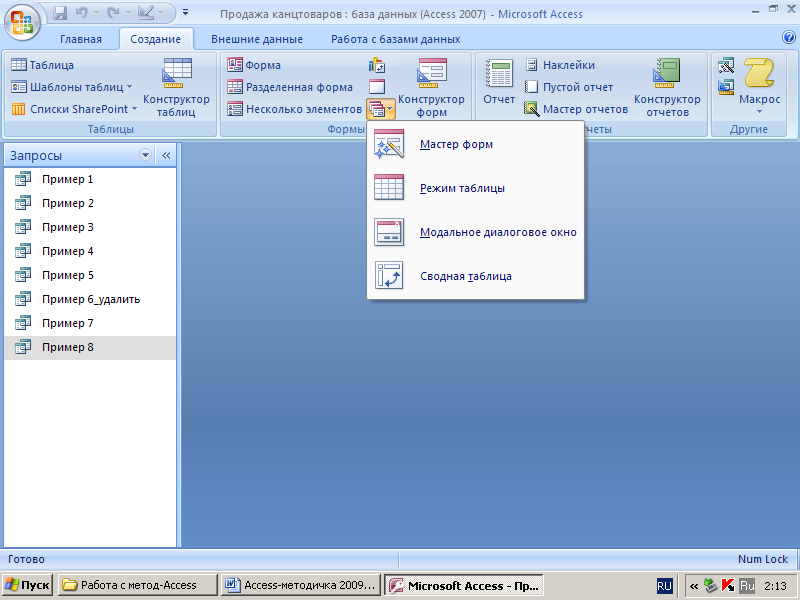Open Конструктор таблиц
Viewport: 800px width, 600px height.
click(x=176, y=87)
